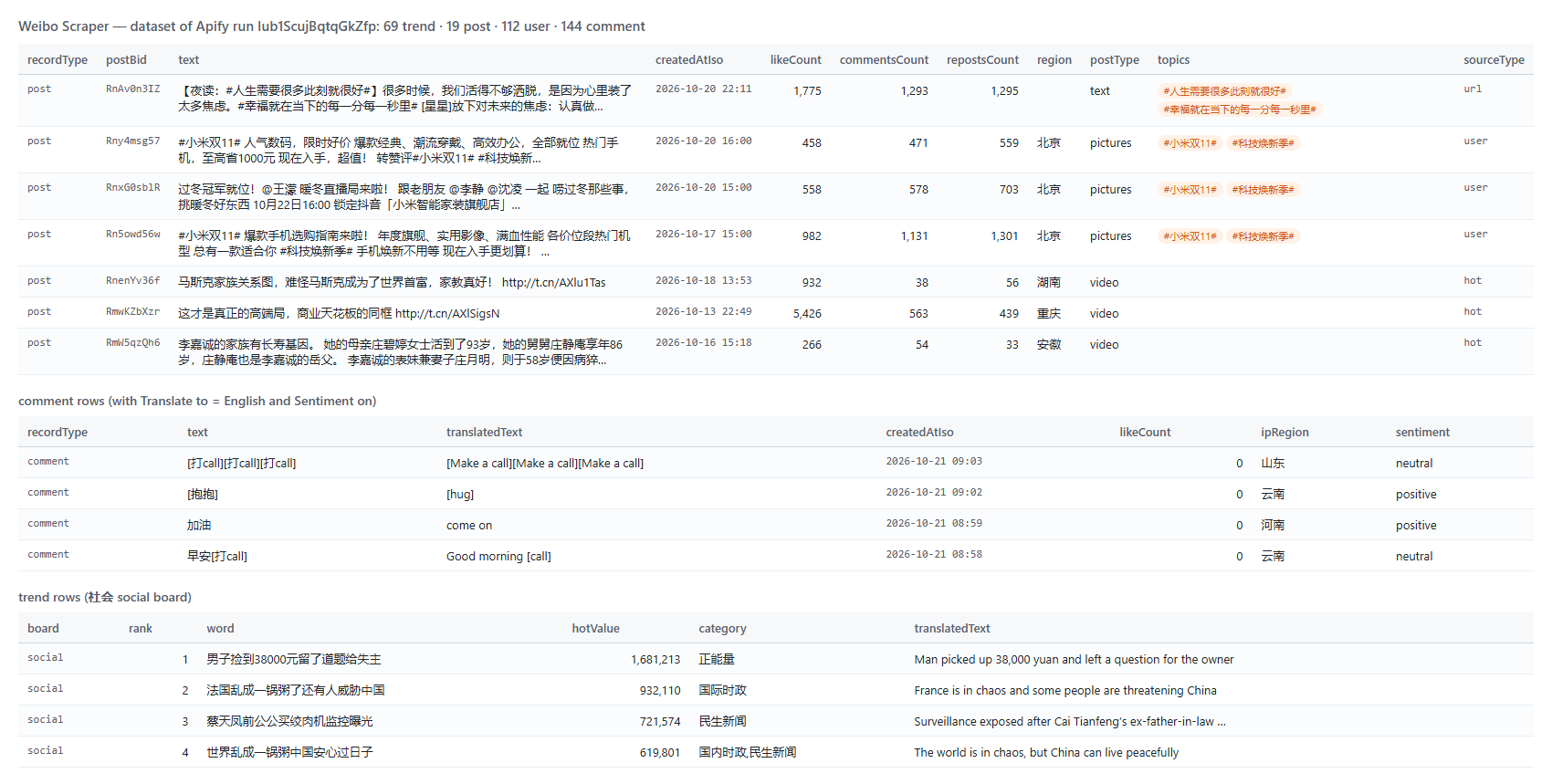Select translated text Good morning [call]
1552x784 pixels.
pos(498,557)
